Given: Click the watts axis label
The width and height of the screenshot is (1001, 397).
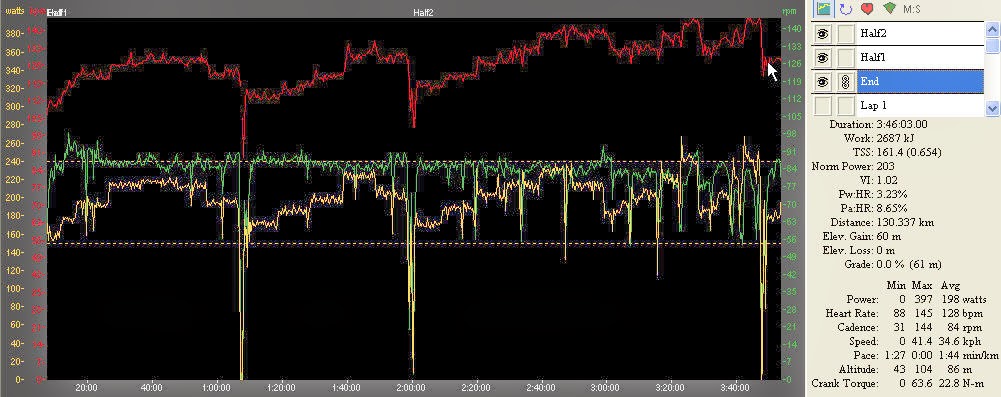Looking at the screenshot, I should pos(15,11).
